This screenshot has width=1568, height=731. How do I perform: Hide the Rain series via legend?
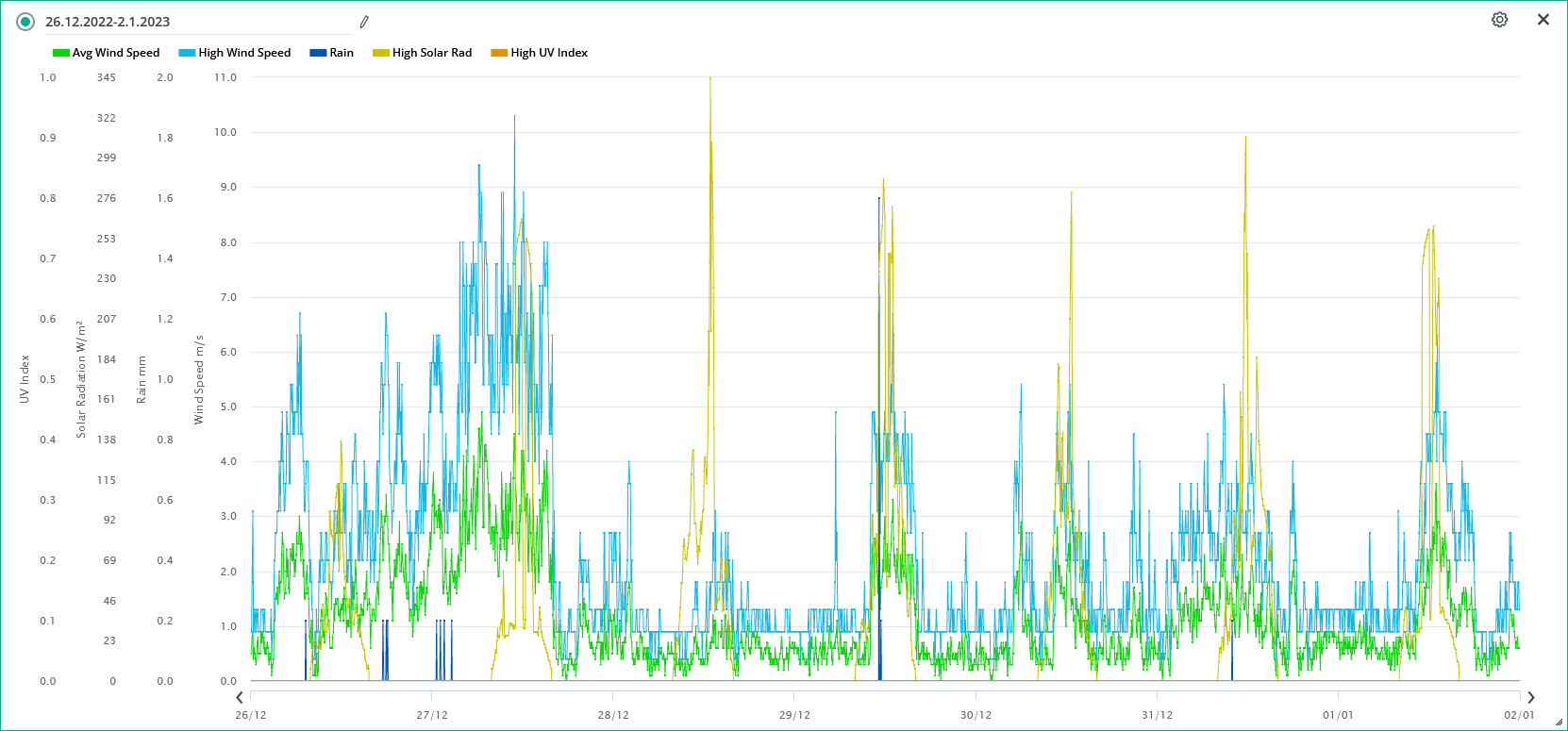point(342,53)
